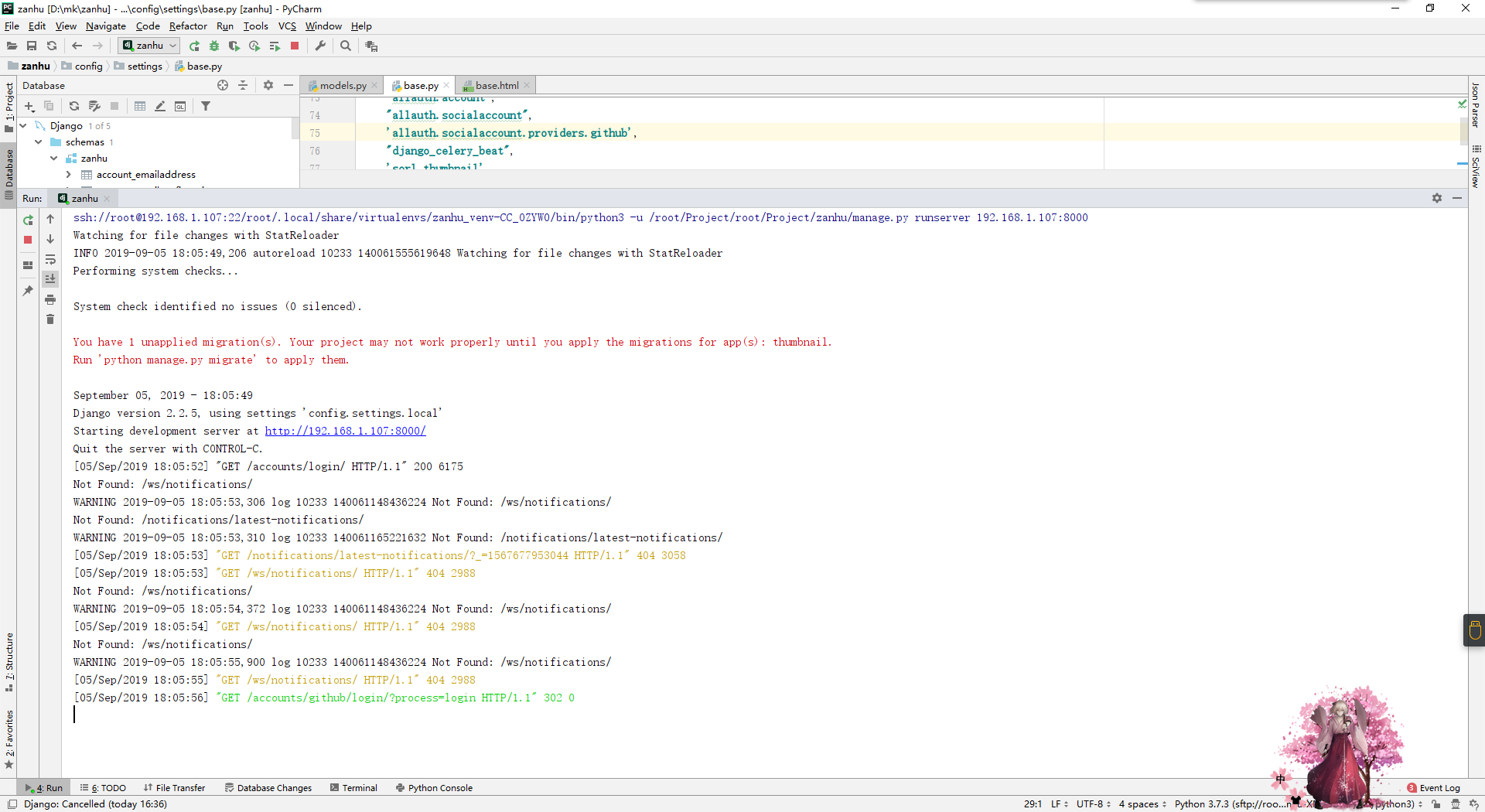
Task: Toggle pin tab in Run panel
Action: click(28, 291)
